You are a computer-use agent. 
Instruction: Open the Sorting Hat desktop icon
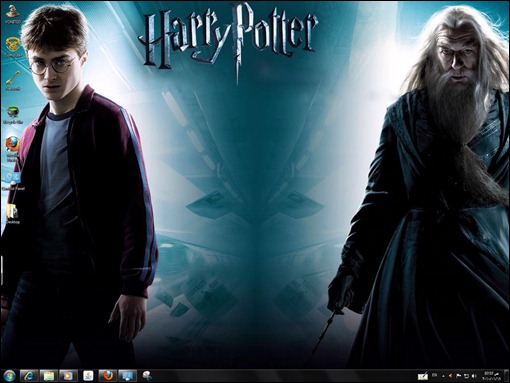[x=13, y=13]
